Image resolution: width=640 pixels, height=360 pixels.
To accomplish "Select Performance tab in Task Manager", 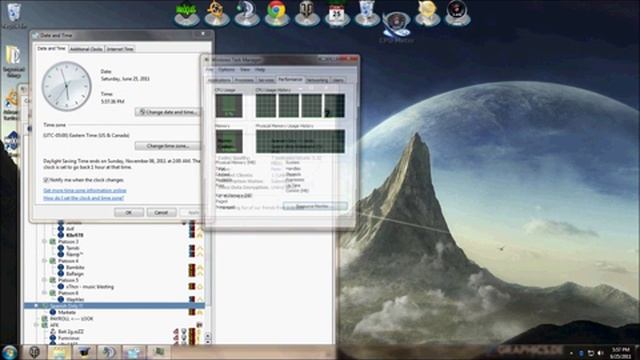I will (290, 79).
